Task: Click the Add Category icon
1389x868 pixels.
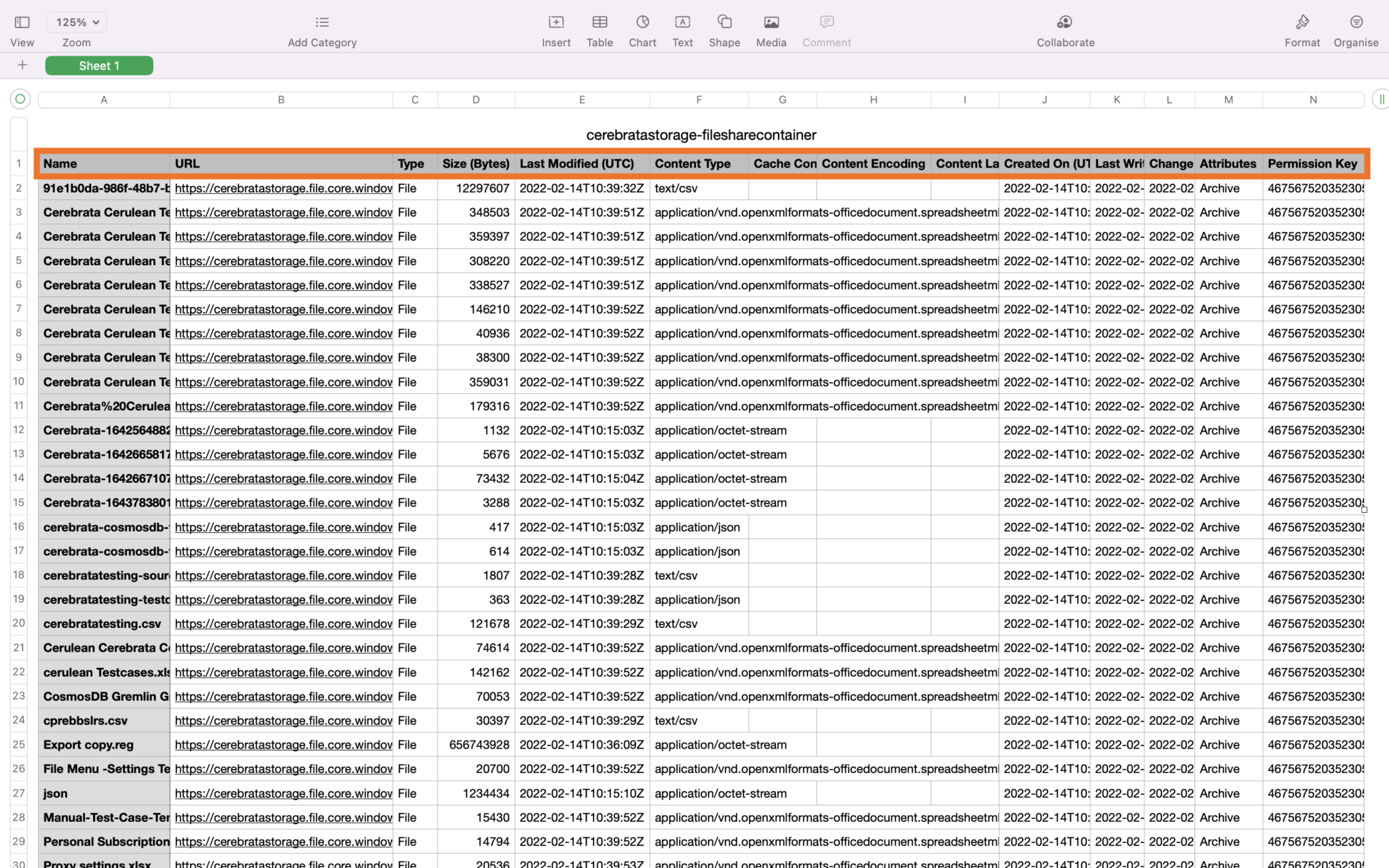Action: click(x=322, y=22)
